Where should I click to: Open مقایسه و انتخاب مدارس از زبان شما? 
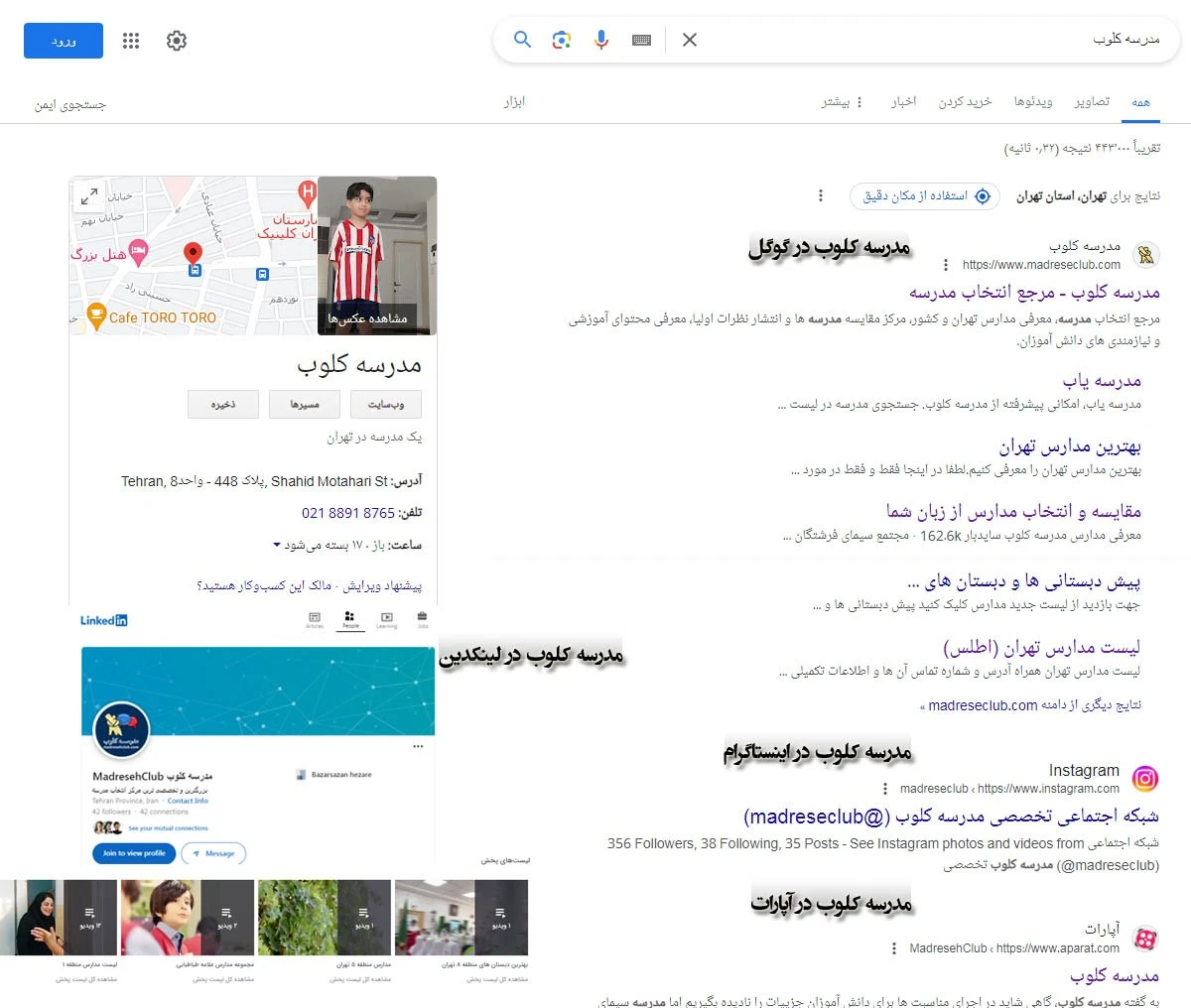click(1013, 512)
